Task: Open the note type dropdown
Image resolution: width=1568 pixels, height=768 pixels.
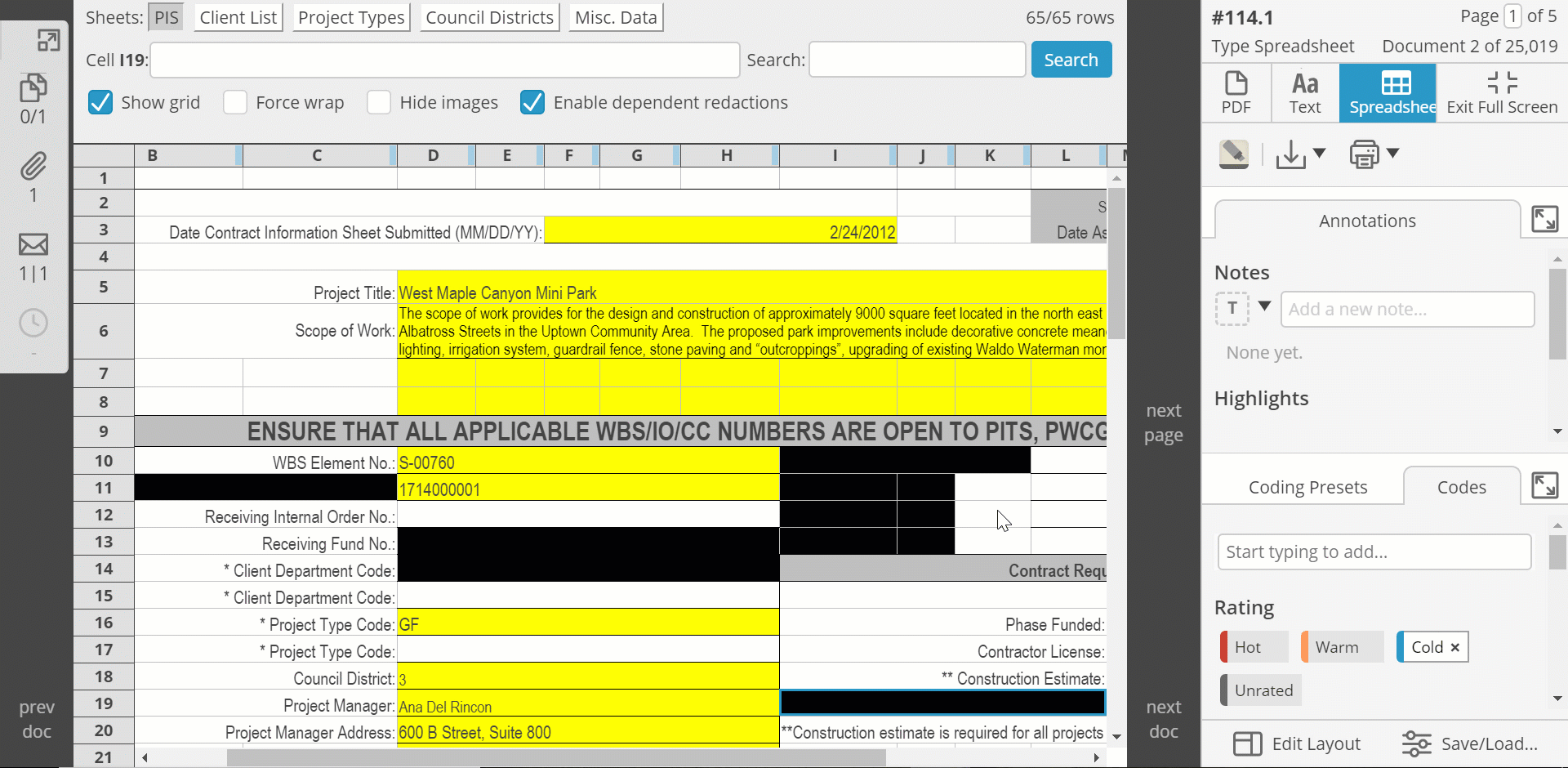Action: (1265, 309)
